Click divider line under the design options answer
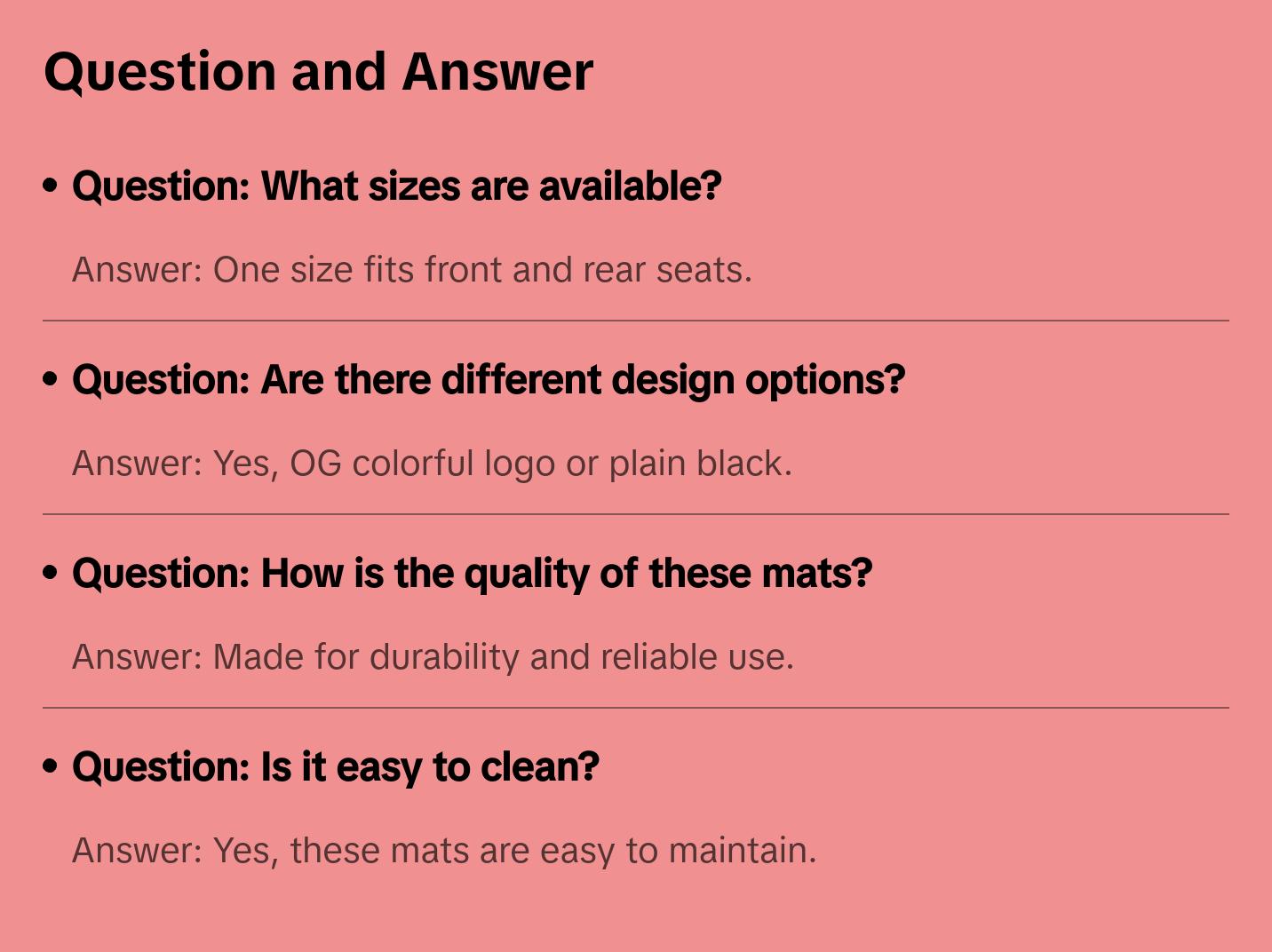The width and height of the screenshot is (1272, 952). (636, 514)
